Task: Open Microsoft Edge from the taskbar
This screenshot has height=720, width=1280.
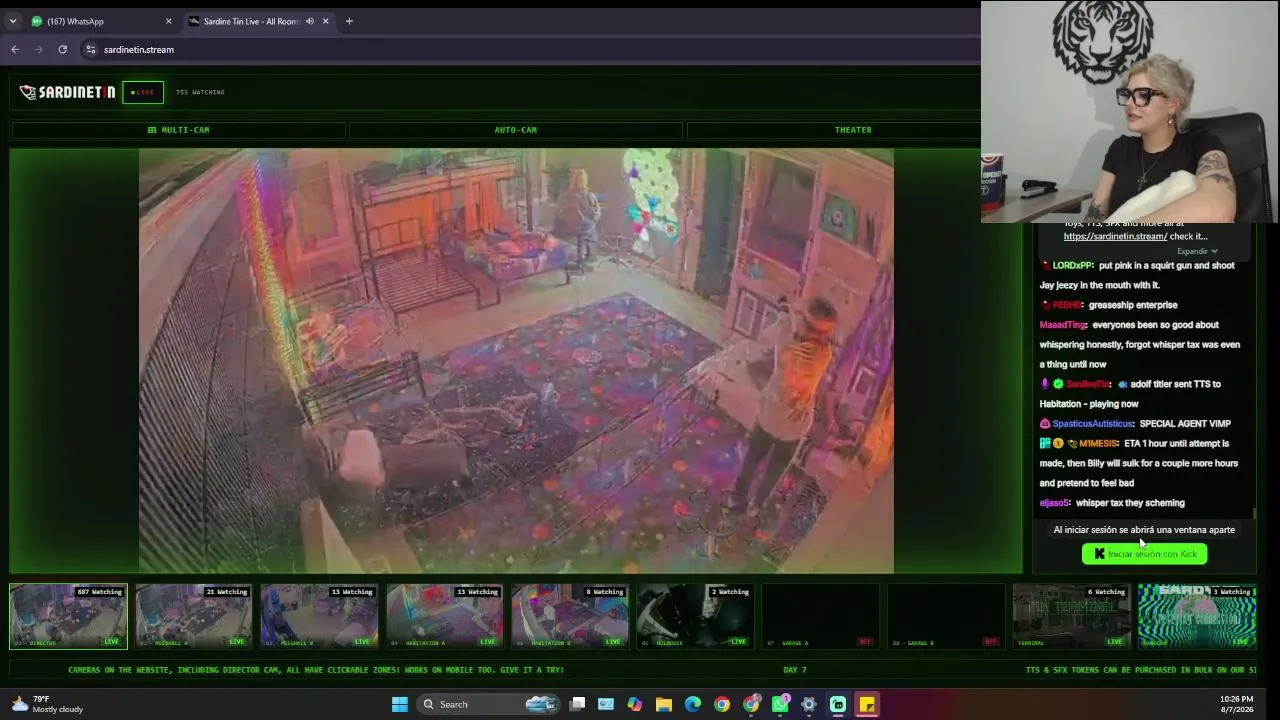Action: point(693,704)
